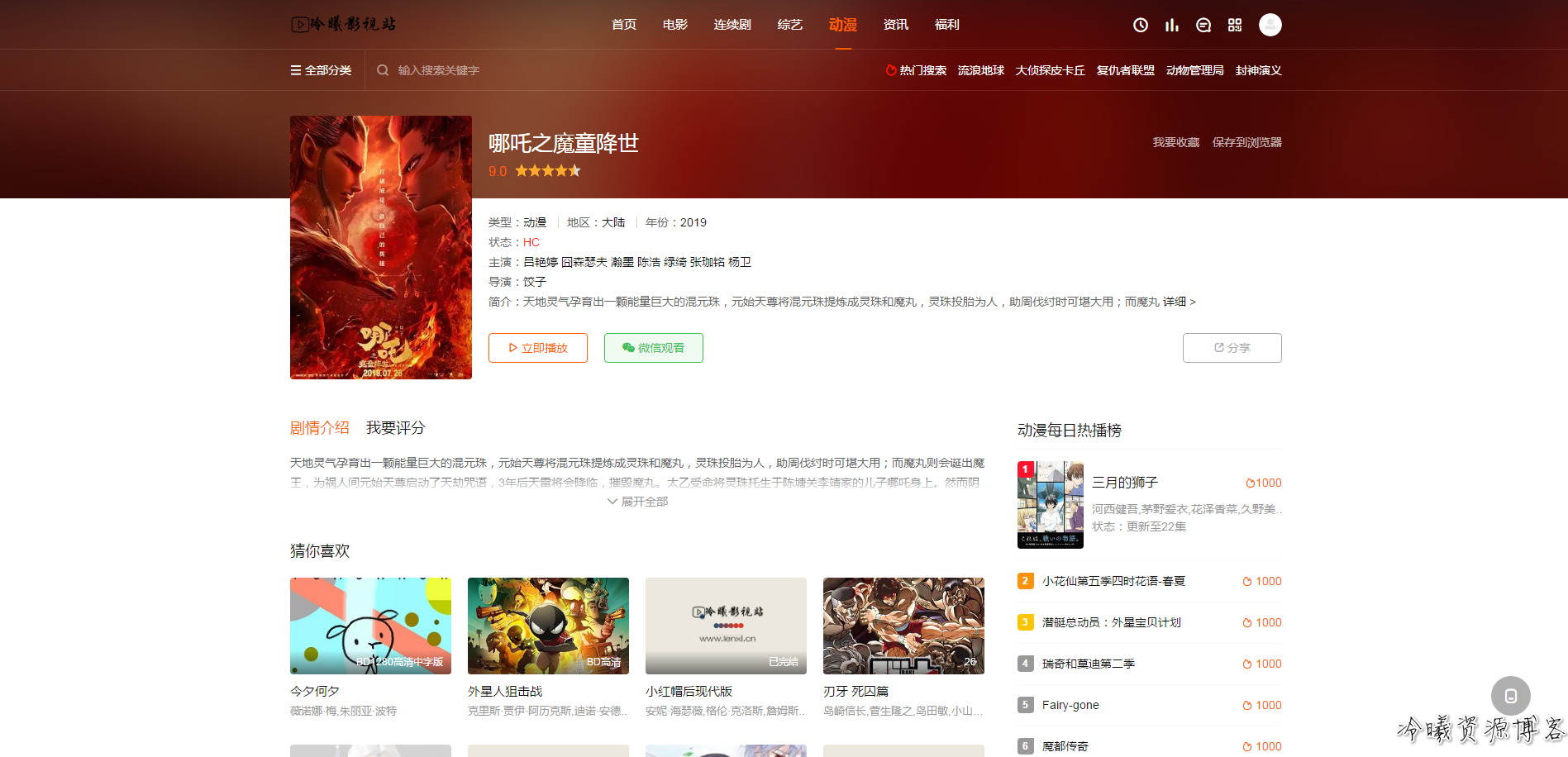Click 外星人狙击战 title text
This screenshot has height=757, width=1568.
tap(505, 692)
